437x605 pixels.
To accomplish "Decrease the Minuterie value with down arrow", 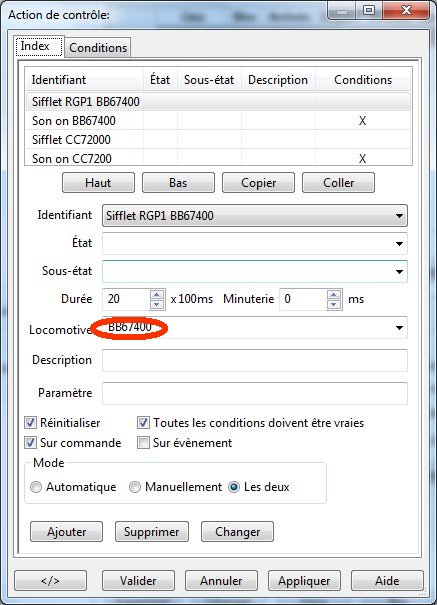I will tap(334, 304).
